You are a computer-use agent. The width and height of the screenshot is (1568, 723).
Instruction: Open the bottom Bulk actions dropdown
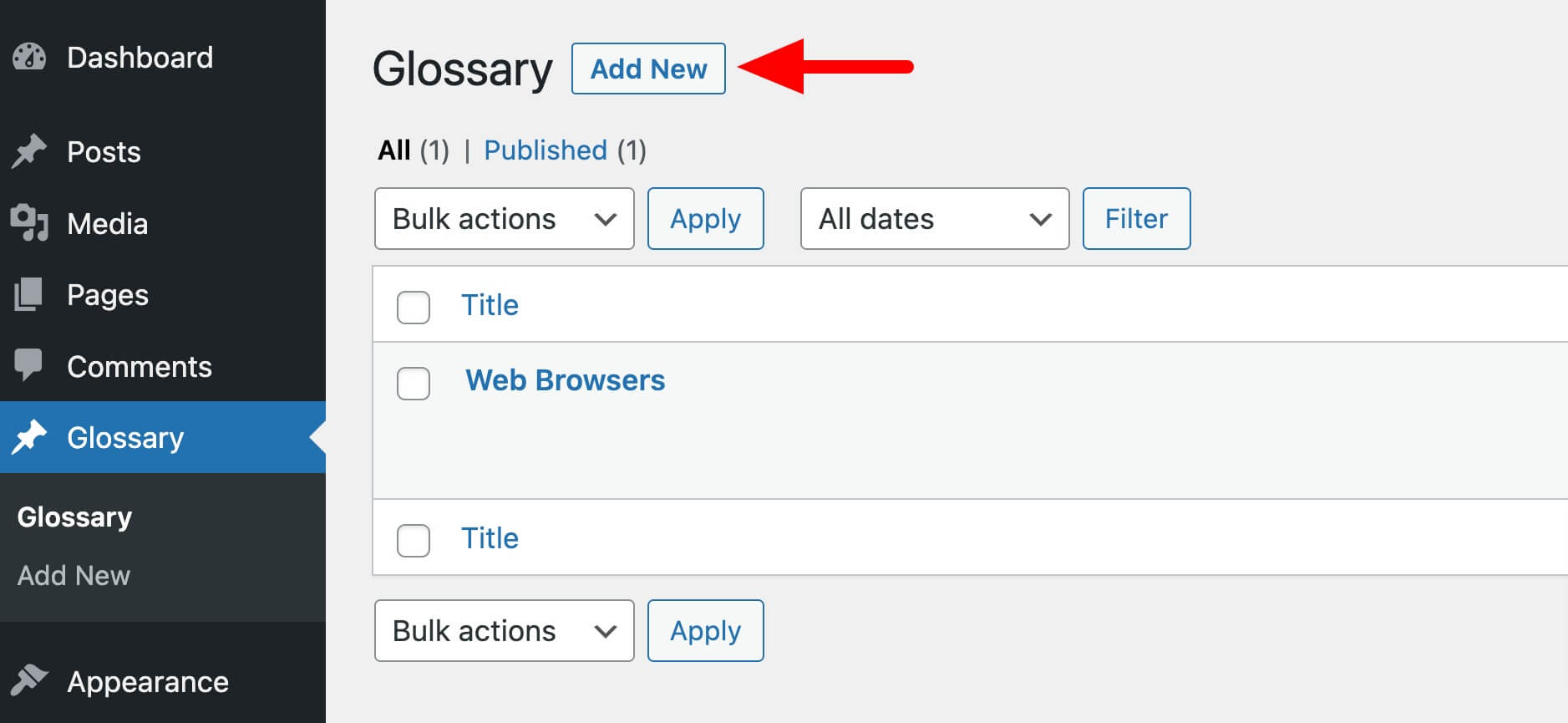tap(505, 631)
